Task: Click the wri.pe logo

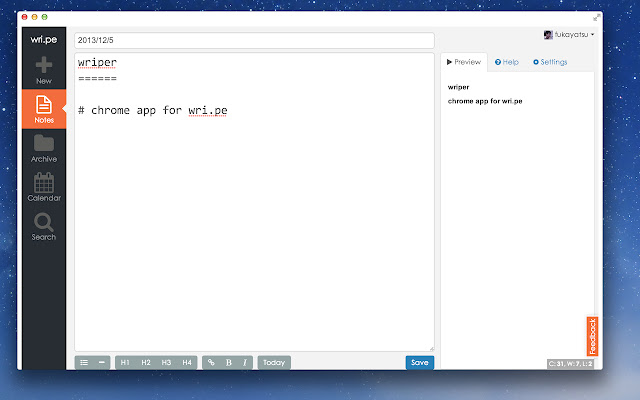Action: point(44,40)
